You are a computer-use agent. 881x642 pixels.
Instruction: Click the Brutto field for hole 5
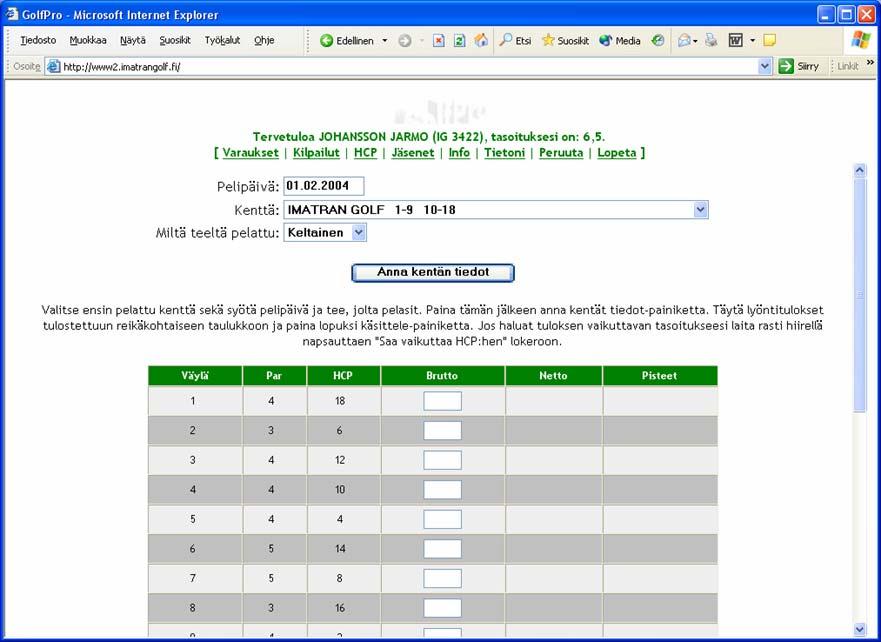point(442,519)
